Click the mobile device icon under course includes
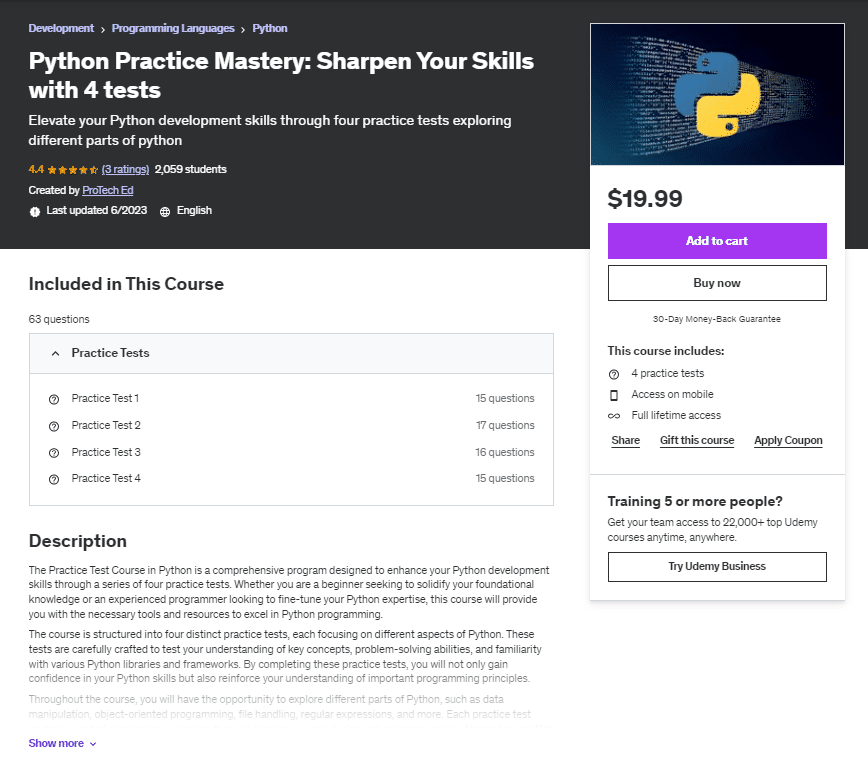Viewport: 868px width, 760px height. coord(614,394)
